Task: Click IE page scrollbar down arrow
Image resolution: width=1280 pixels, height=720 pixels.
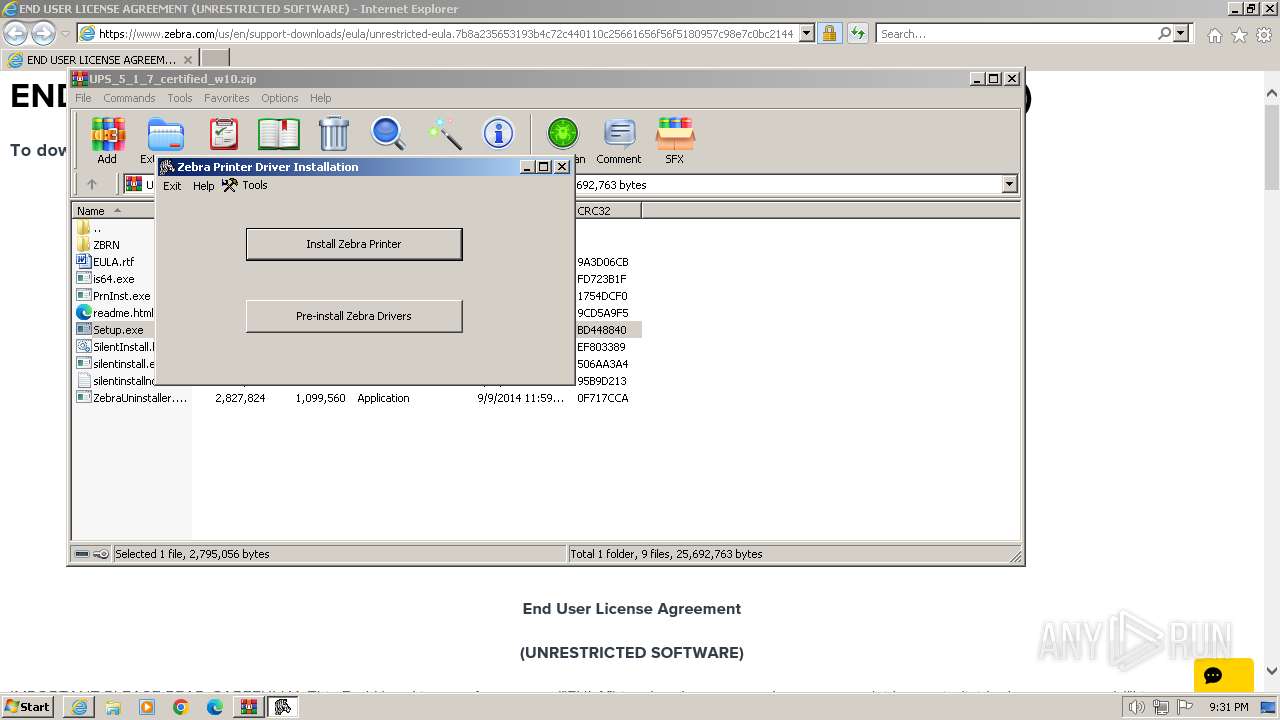Action: click(1272, 672)
